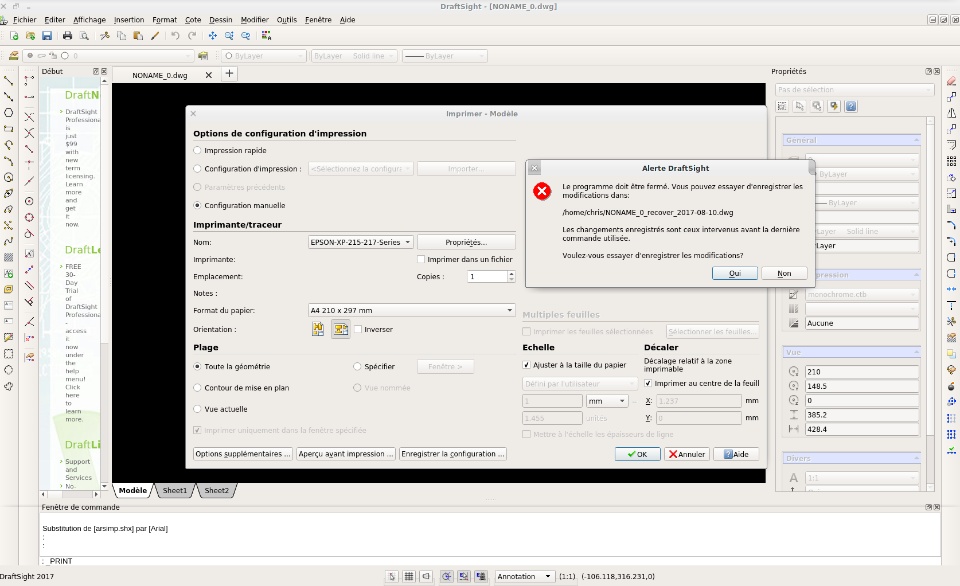Click the Pan (four arrows) toolbar icon
960x586 pixels.
tap(212, 36)
